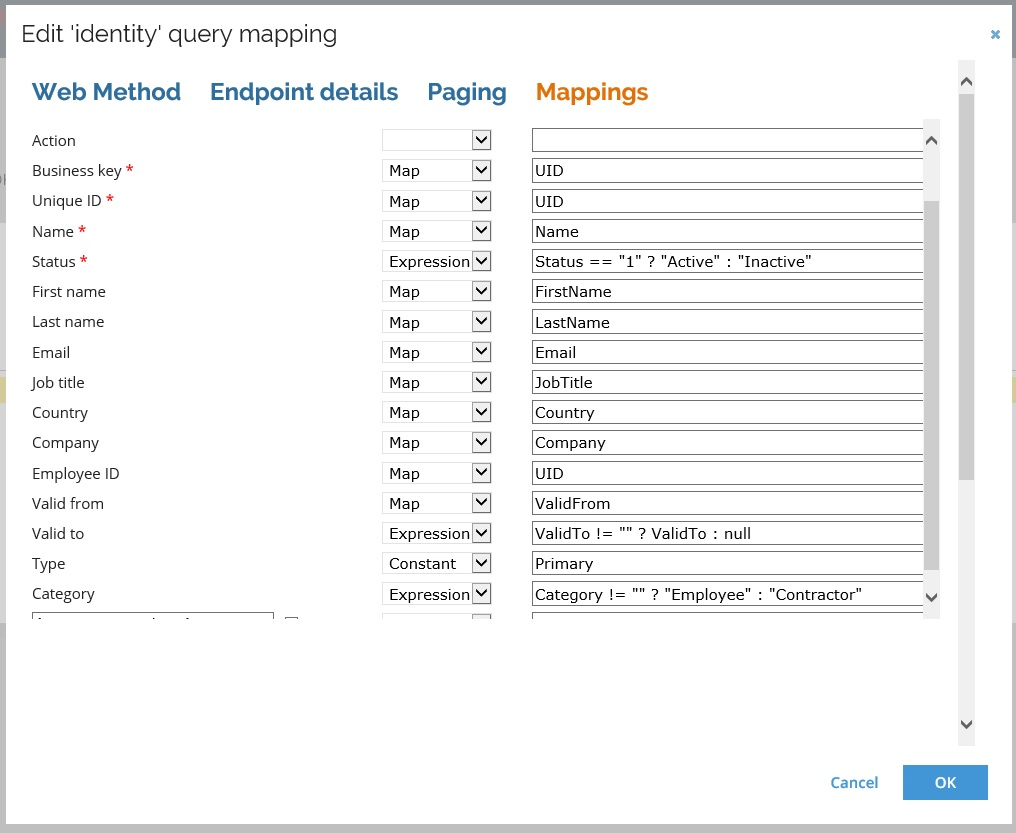
Task: Click the Category row label
Action: (63, 594)
